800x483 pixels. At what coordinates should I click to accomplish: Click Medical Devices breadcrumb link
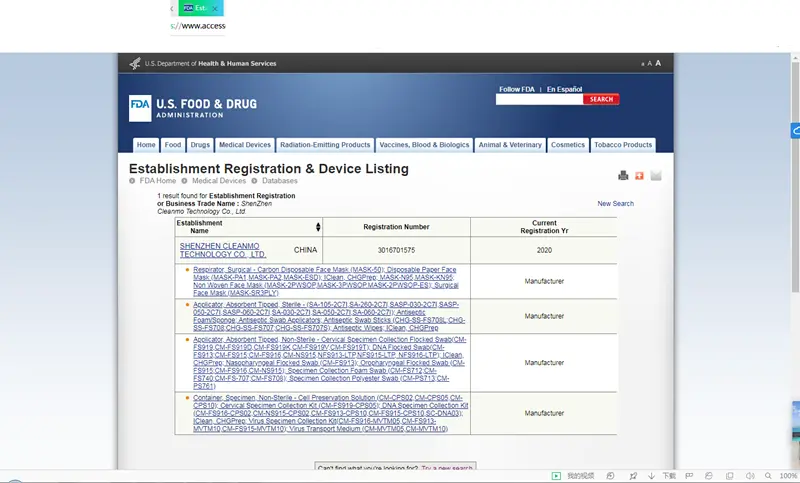pos(219,181)
